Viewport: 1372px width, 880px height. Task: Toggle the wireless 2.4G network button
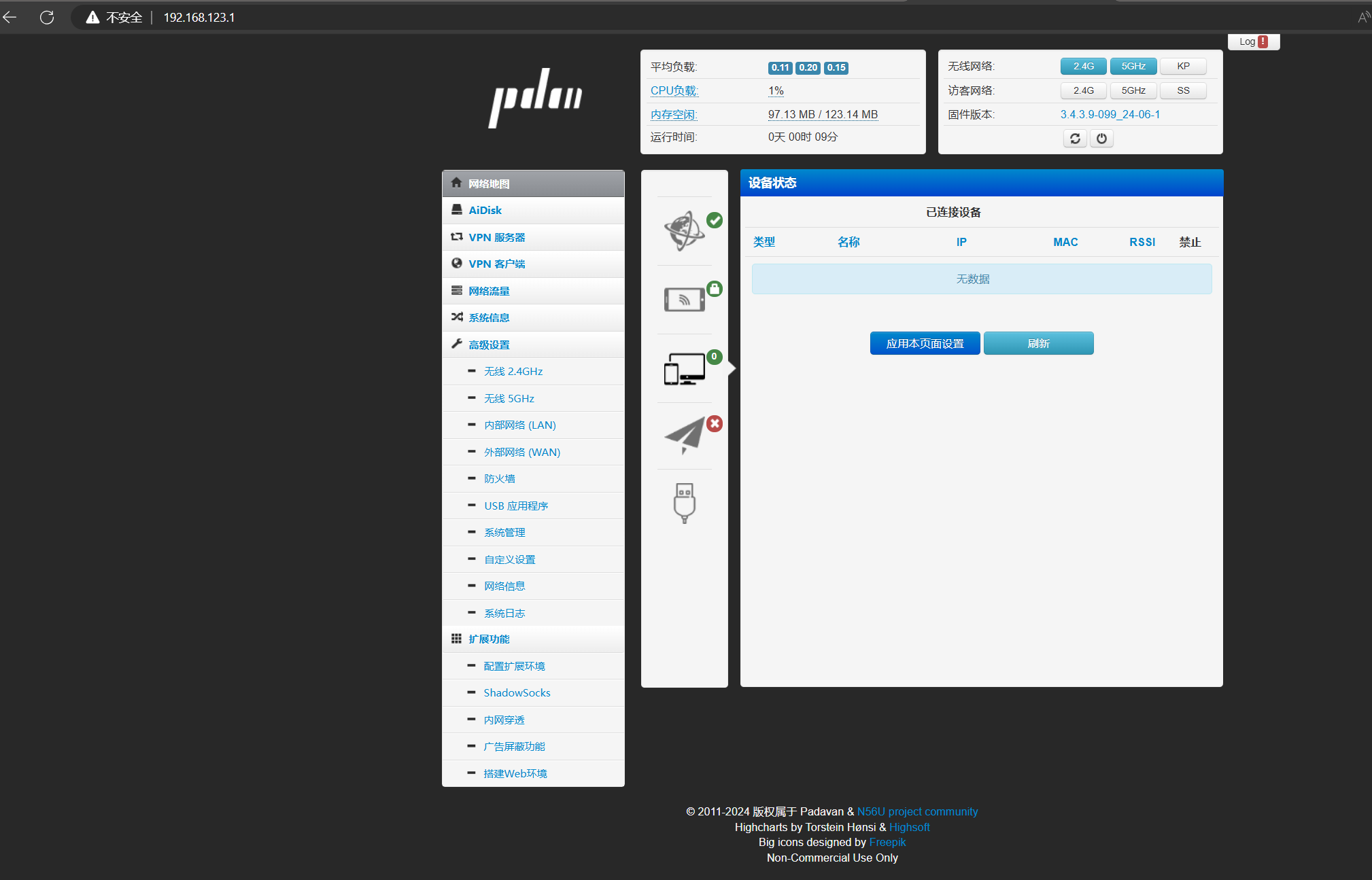point(1083,66)
